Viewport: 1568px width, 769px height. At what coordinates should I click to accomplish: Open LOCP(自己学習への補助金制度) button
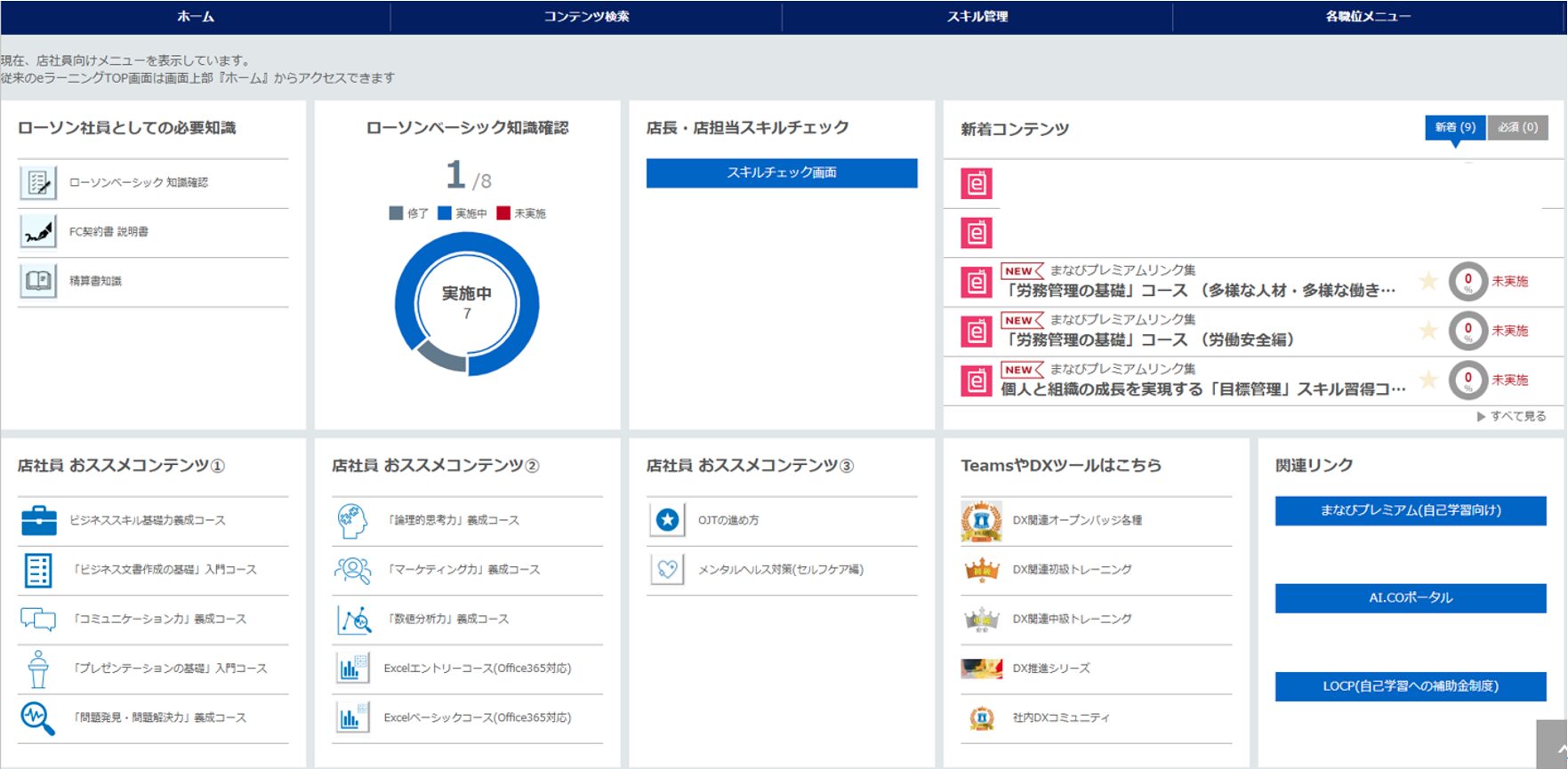tap(1411, 686)
